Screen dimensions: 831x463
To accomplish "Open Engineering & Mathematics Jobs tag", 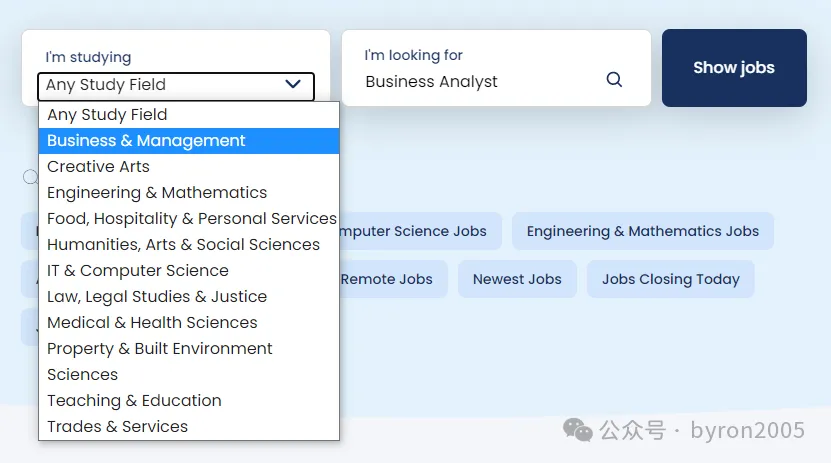I will [x=642, y=231].
